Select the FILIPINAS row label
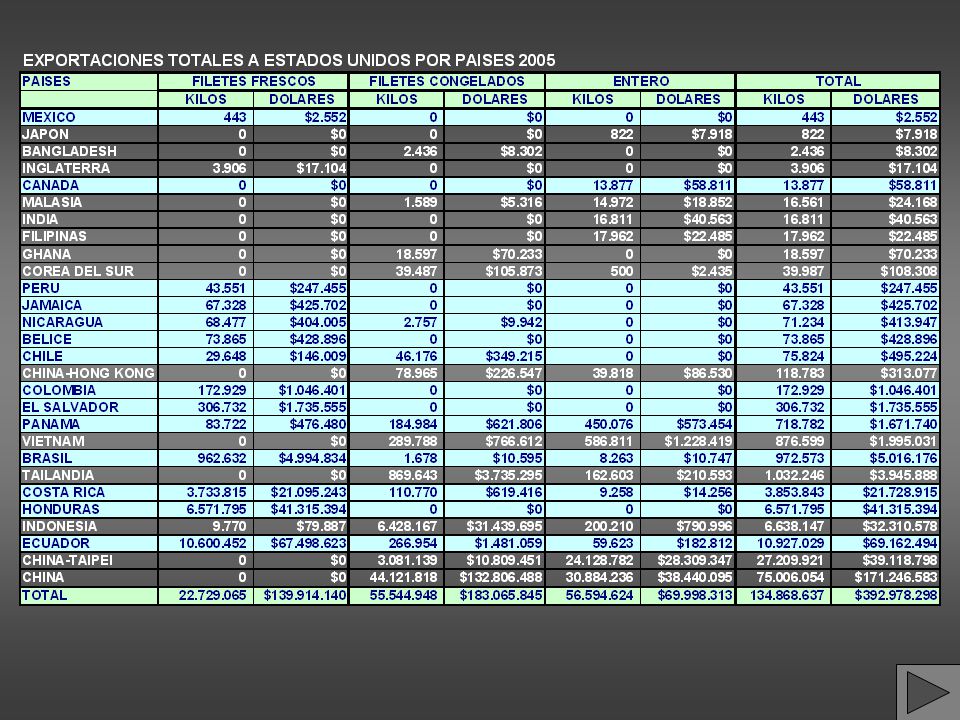 click(x=54, y=236)
